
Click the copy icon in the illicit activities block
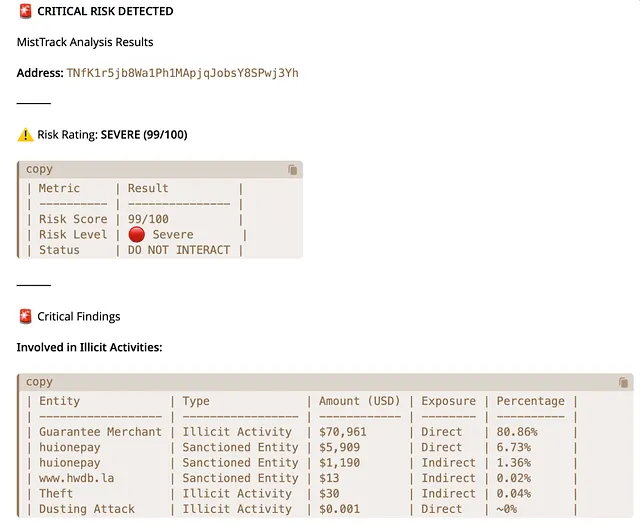pyautogui.click(x=624, y=382)
